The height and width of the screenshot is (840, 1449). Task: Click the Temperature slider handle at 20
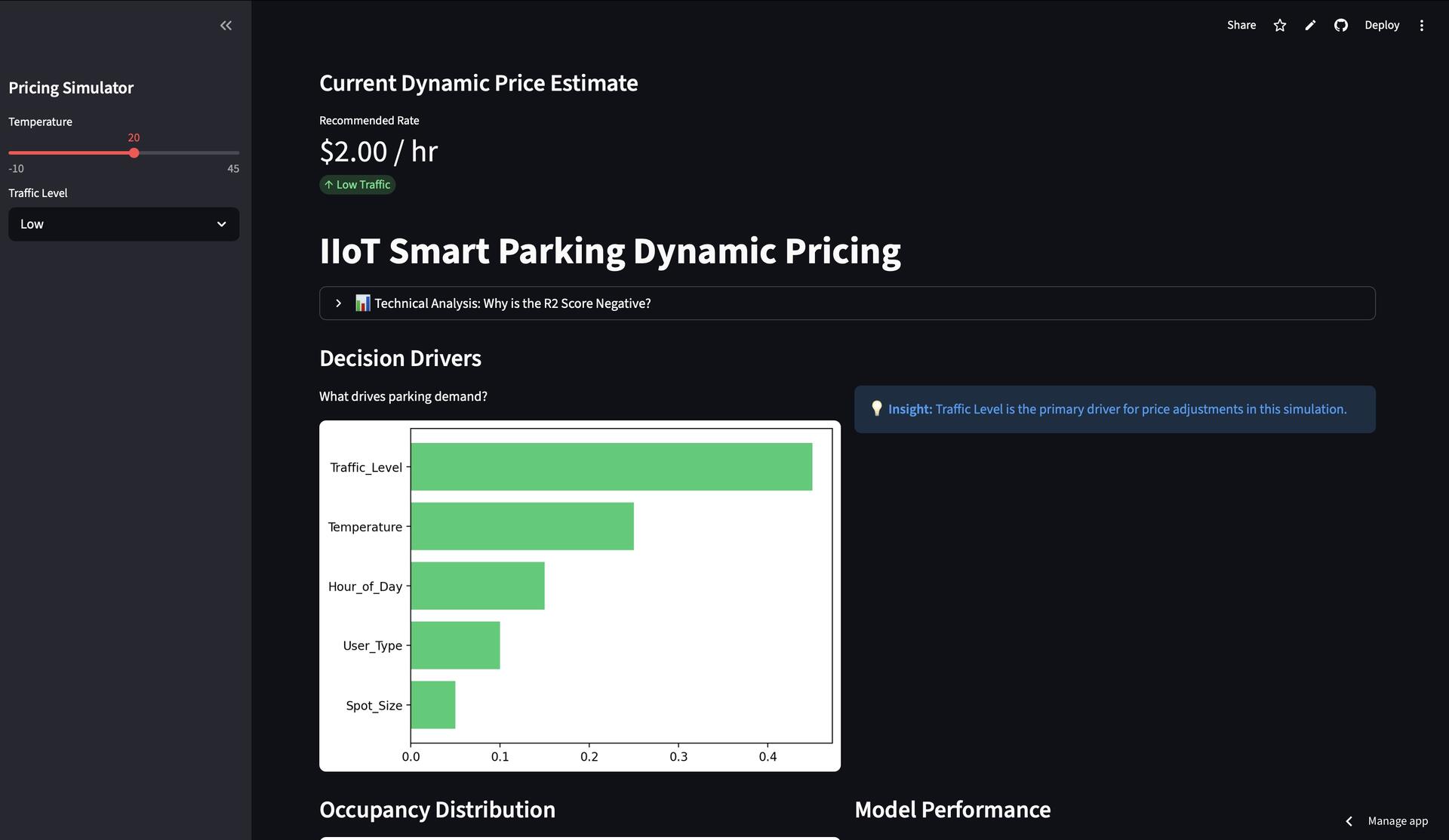[x=134, y=153]
